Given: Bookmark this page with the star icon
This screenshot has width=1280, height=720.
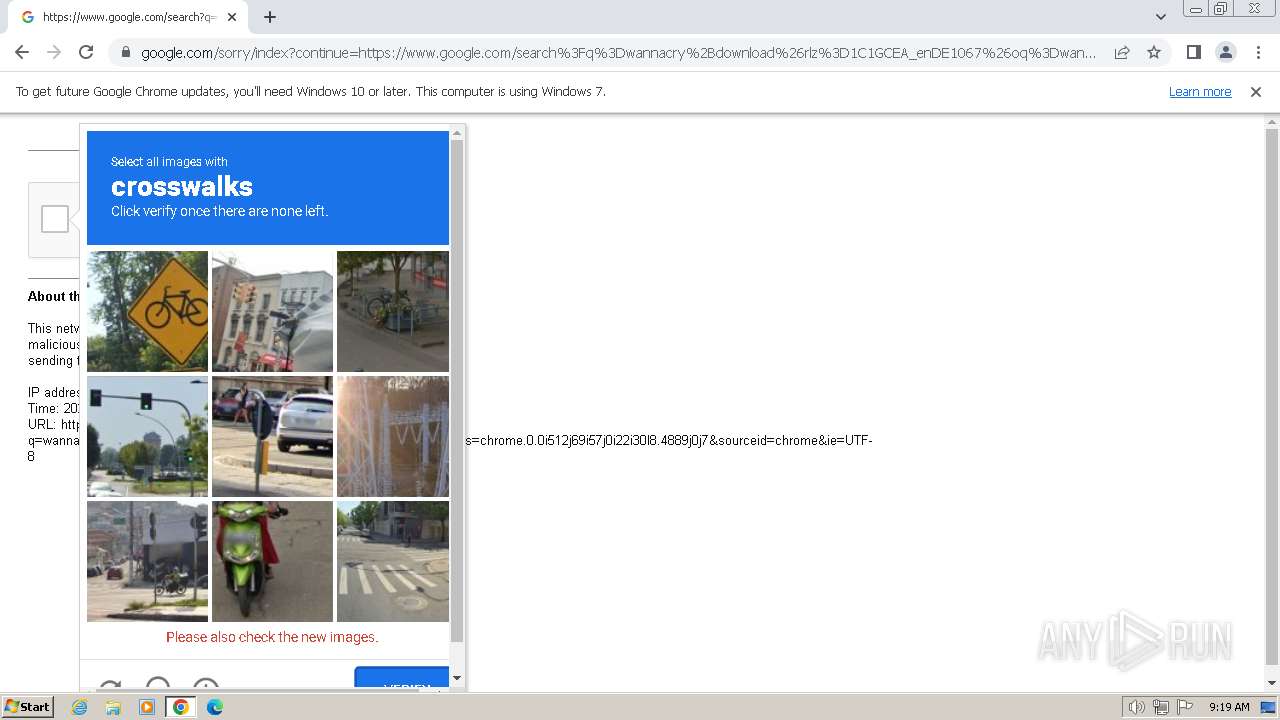Looking at the screenshot, I should (1154, 52).
